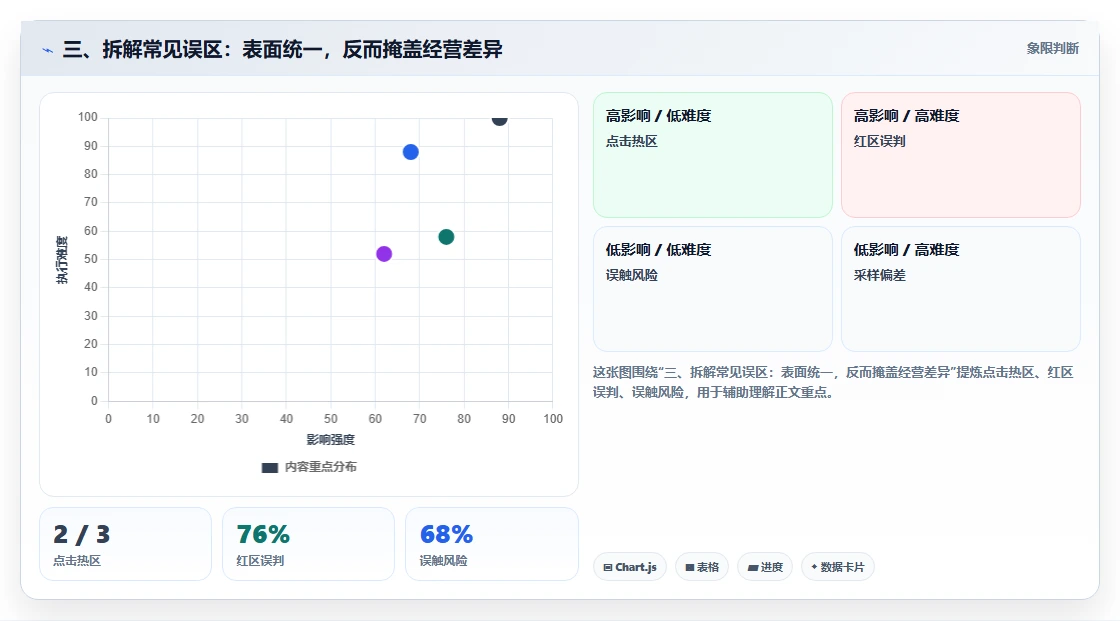
Task: Click the 红区误判 text in the pink card
Action: [879, 141]
